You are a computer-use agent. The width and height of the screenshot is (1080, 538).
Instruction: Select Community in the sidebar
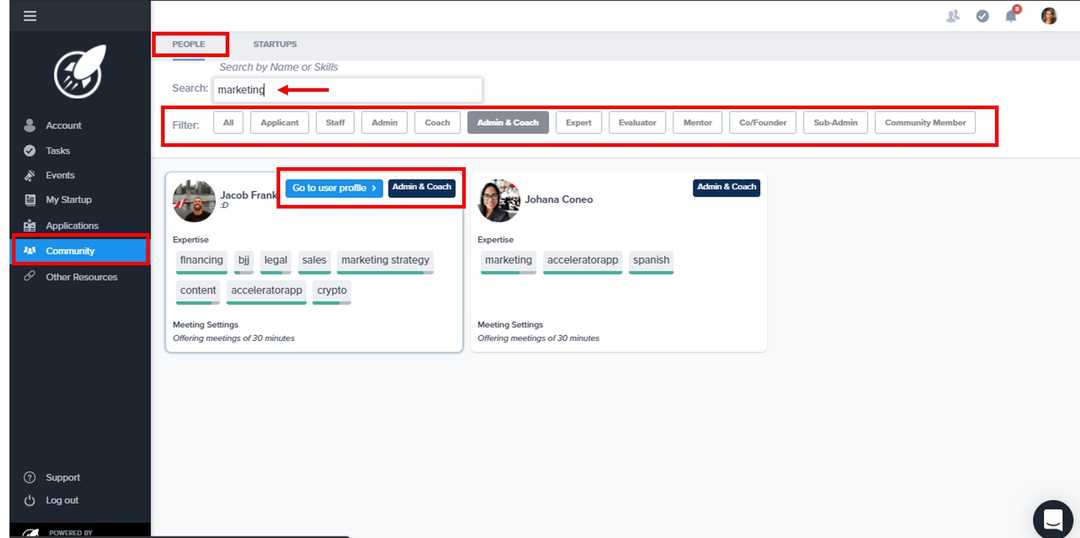coord(80,251)
